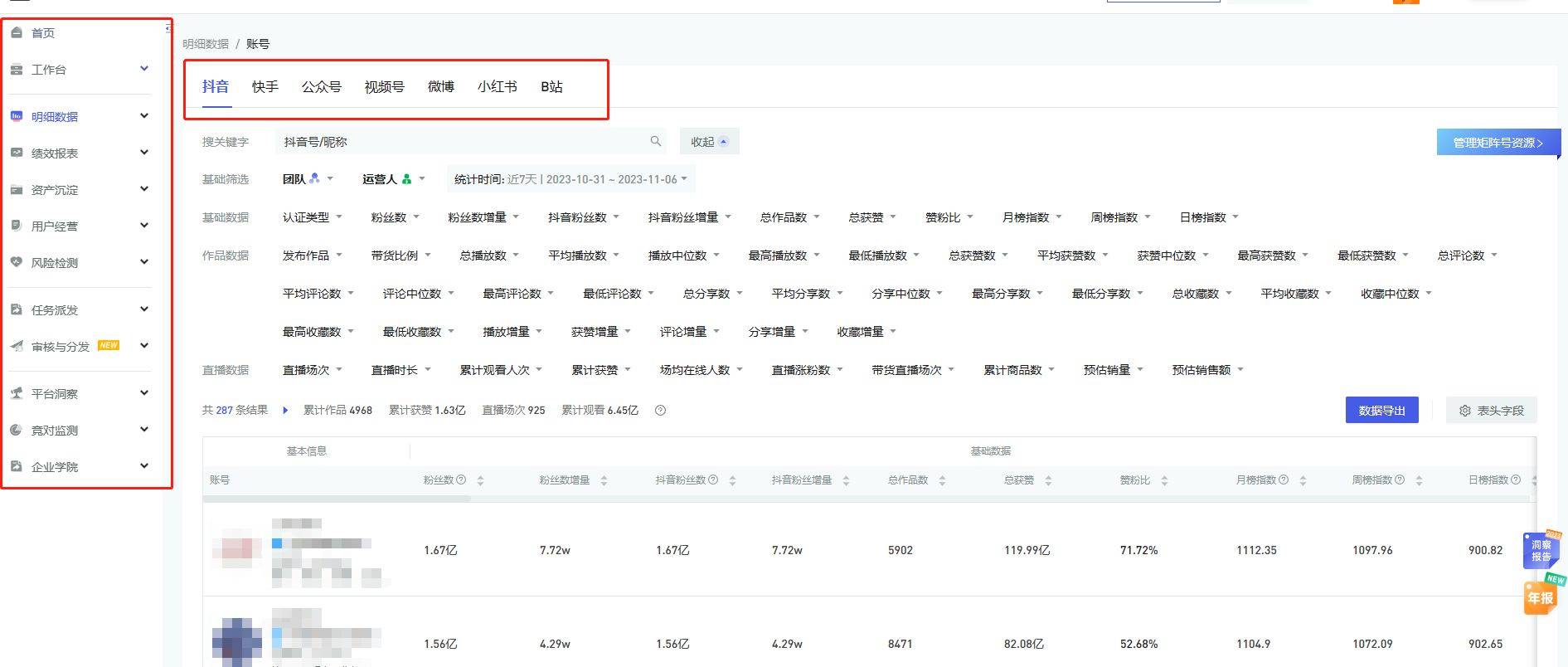Sort by 总获赞 column arrows
This screenshot has width=1568, height=667.
tap(1048, 480)
